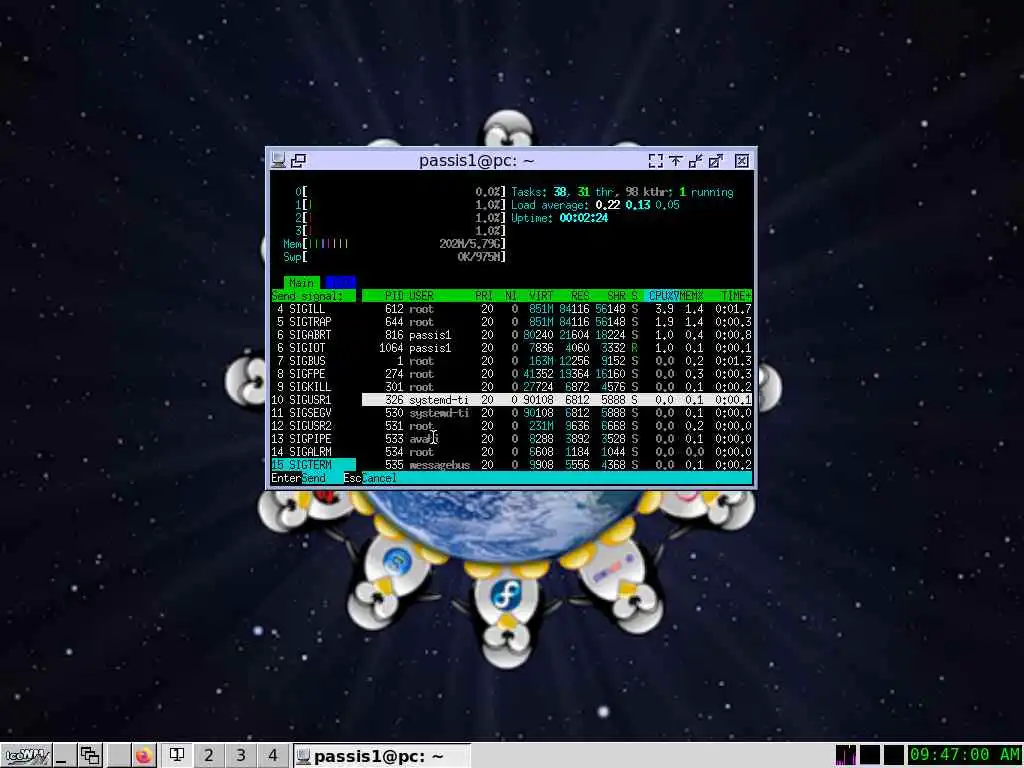Select process row PID 644 root
Viewport: 1024px width, 768px height.
557,322
